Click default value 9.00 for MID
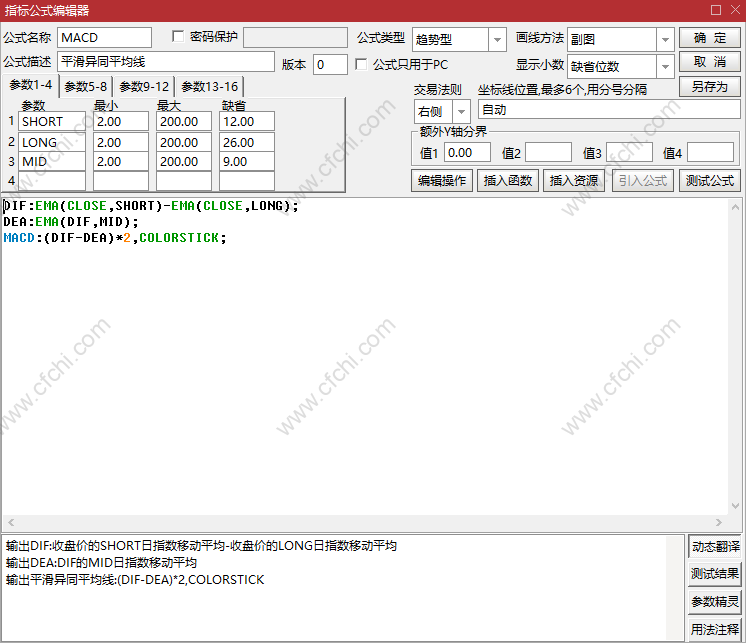746x643 pixels. [246, 161]
